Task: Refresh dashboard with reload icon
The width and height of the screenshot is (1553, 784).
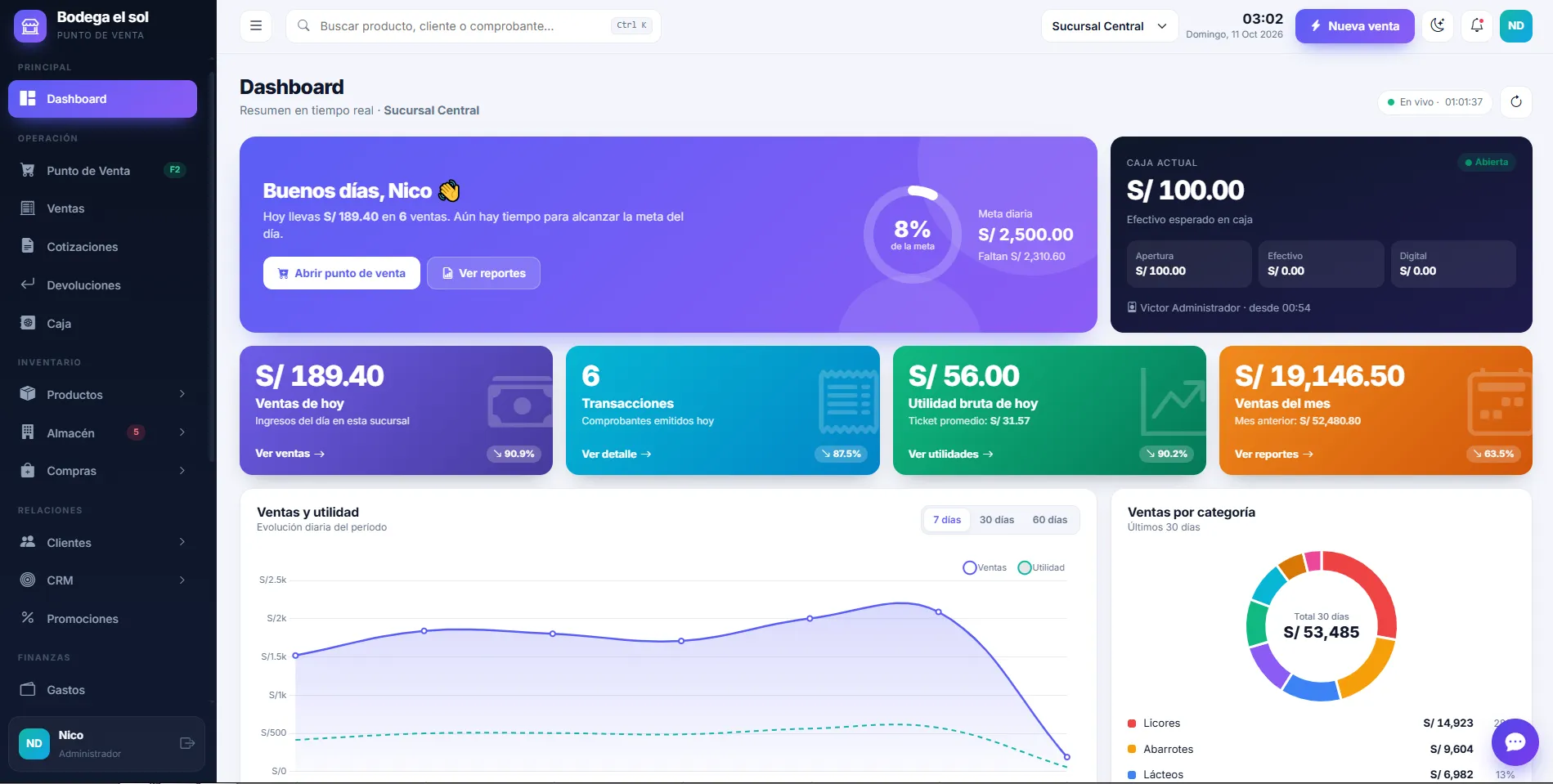Action: tap(1515, 101)
